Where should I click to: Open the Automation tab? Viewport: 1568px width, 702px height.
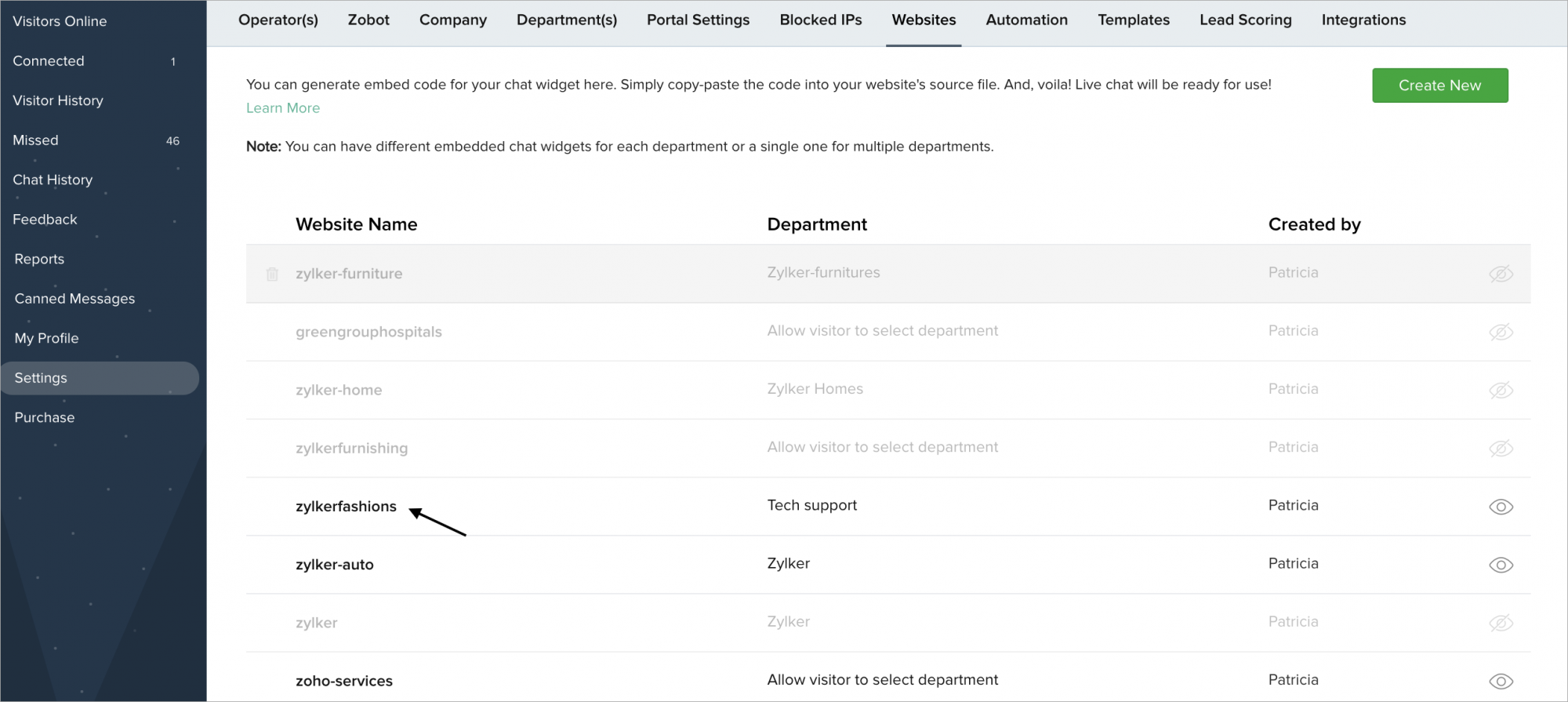(1026, 20)
